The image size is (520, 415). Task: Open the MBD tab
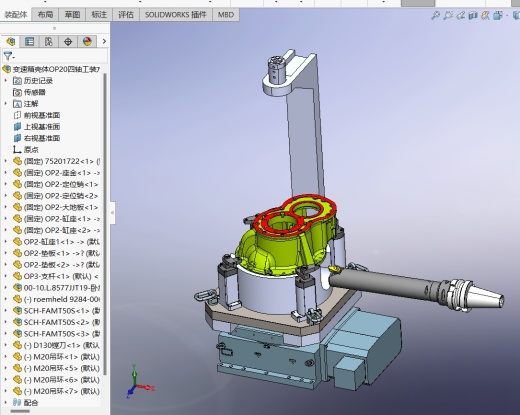pos(226,15)
